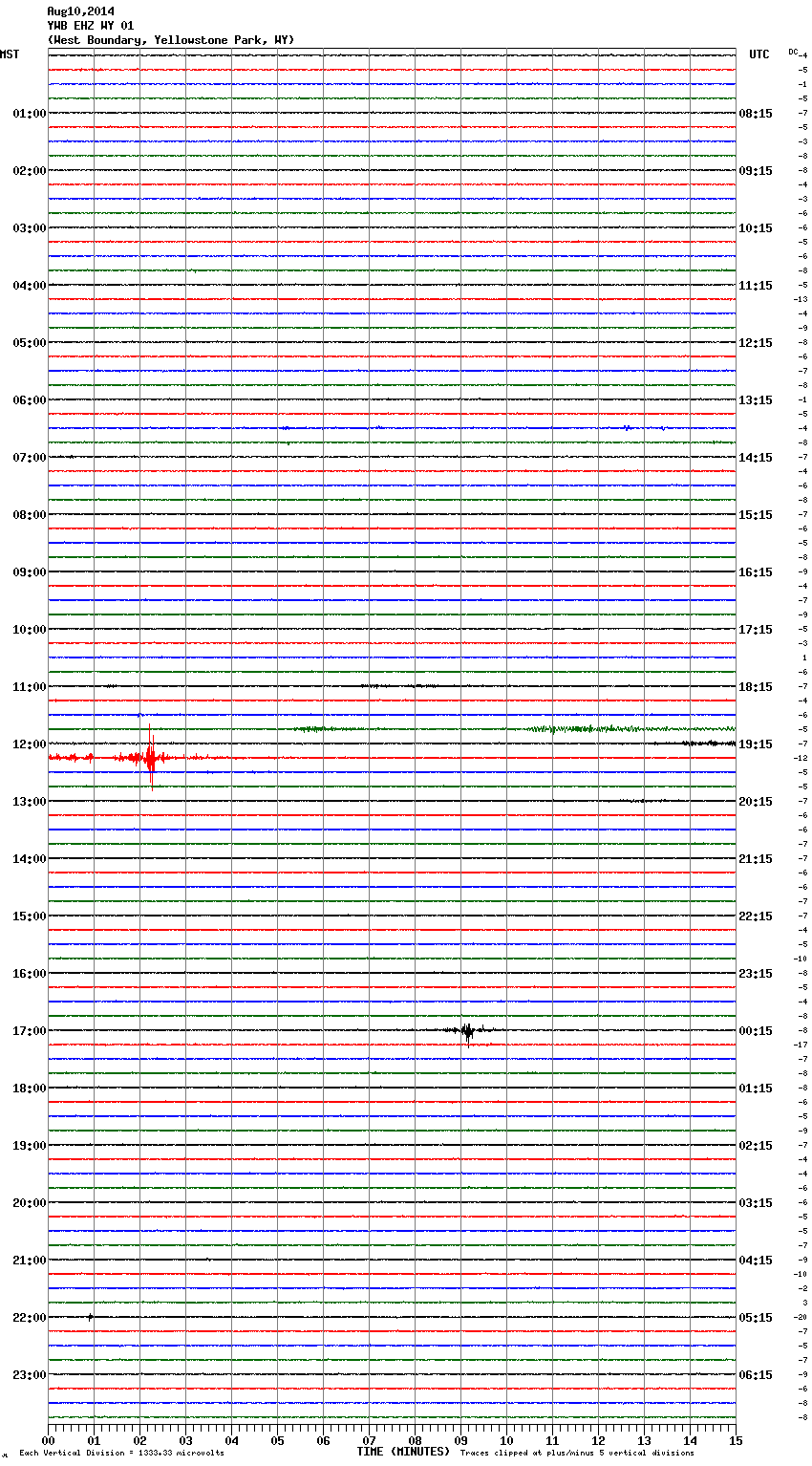Select the 11:00 MST time label

[x=29, y=687]
